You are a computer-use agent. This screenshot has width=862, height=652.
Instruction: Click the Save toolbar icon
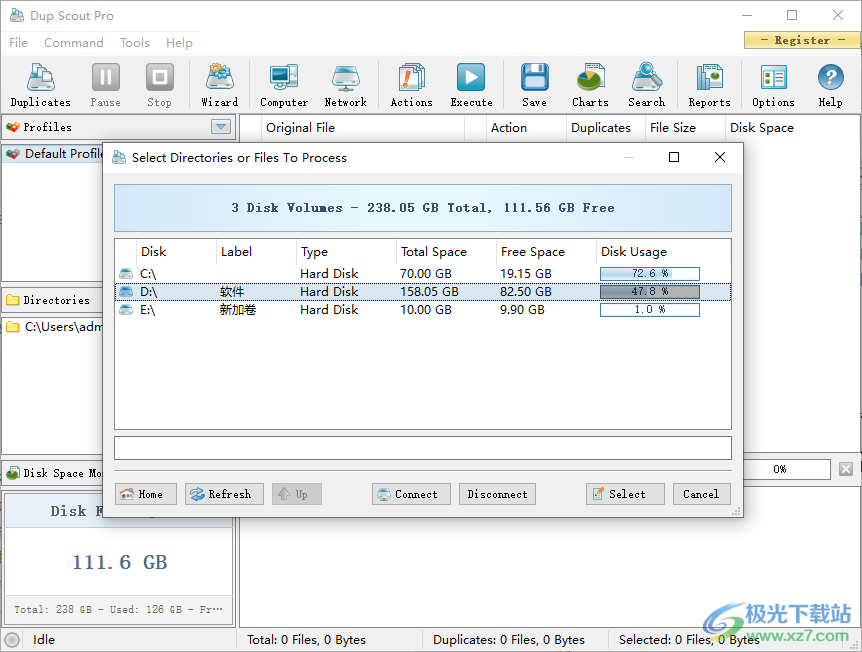click(534, 85)
